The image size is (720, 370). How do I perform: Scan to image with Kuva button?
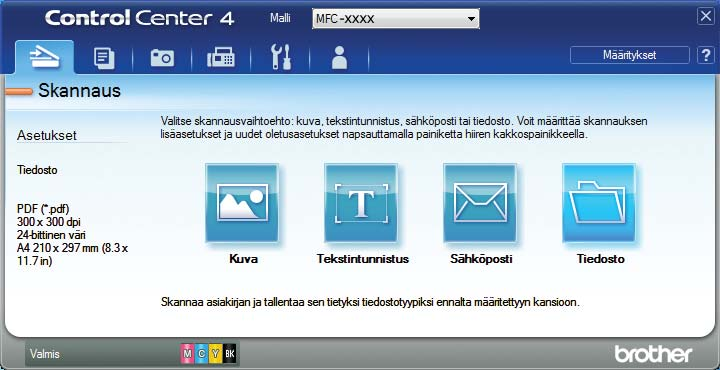tap(242, 203)
